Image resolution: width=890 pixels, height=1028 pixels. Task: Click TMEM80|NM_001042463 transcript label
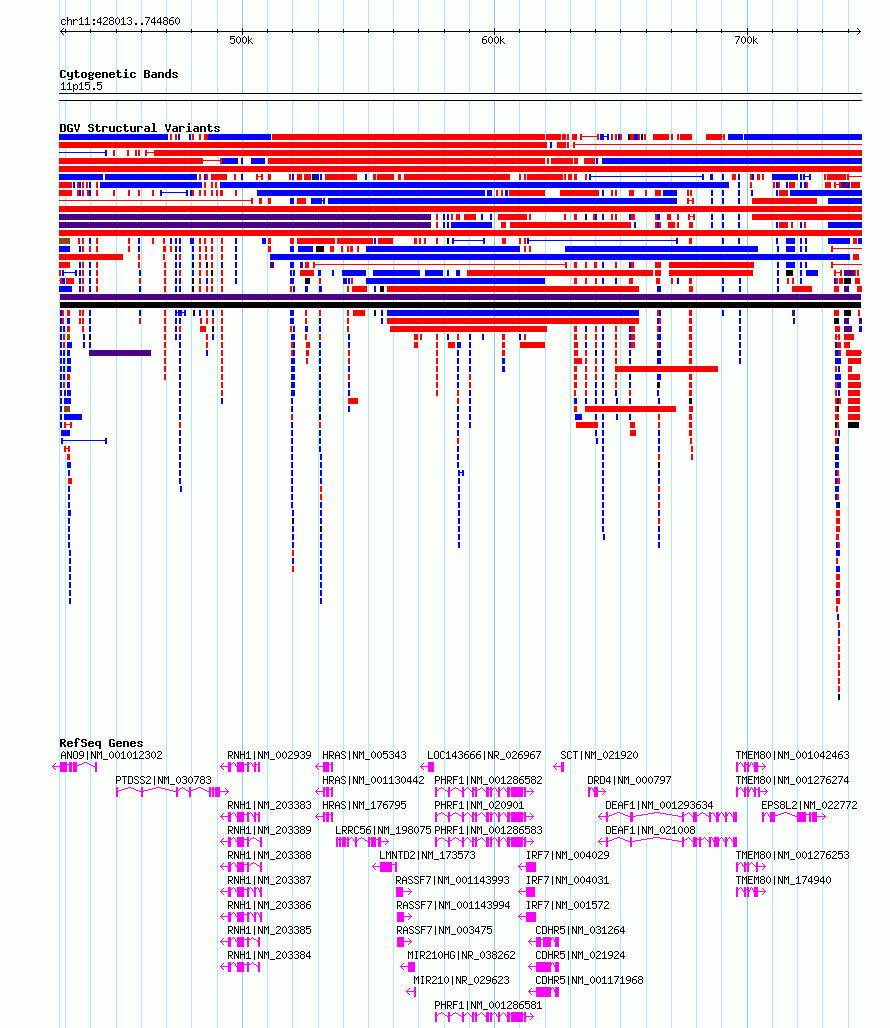pyautogui.click(x=792, y=755)
